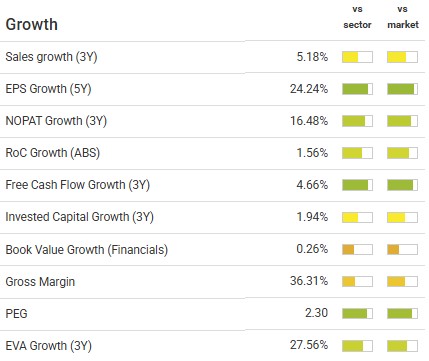The height and width of the screenshot is (361, 429).
Task: Click the Sales growth (3Y) vs sector bar
Action: (357, 57)
